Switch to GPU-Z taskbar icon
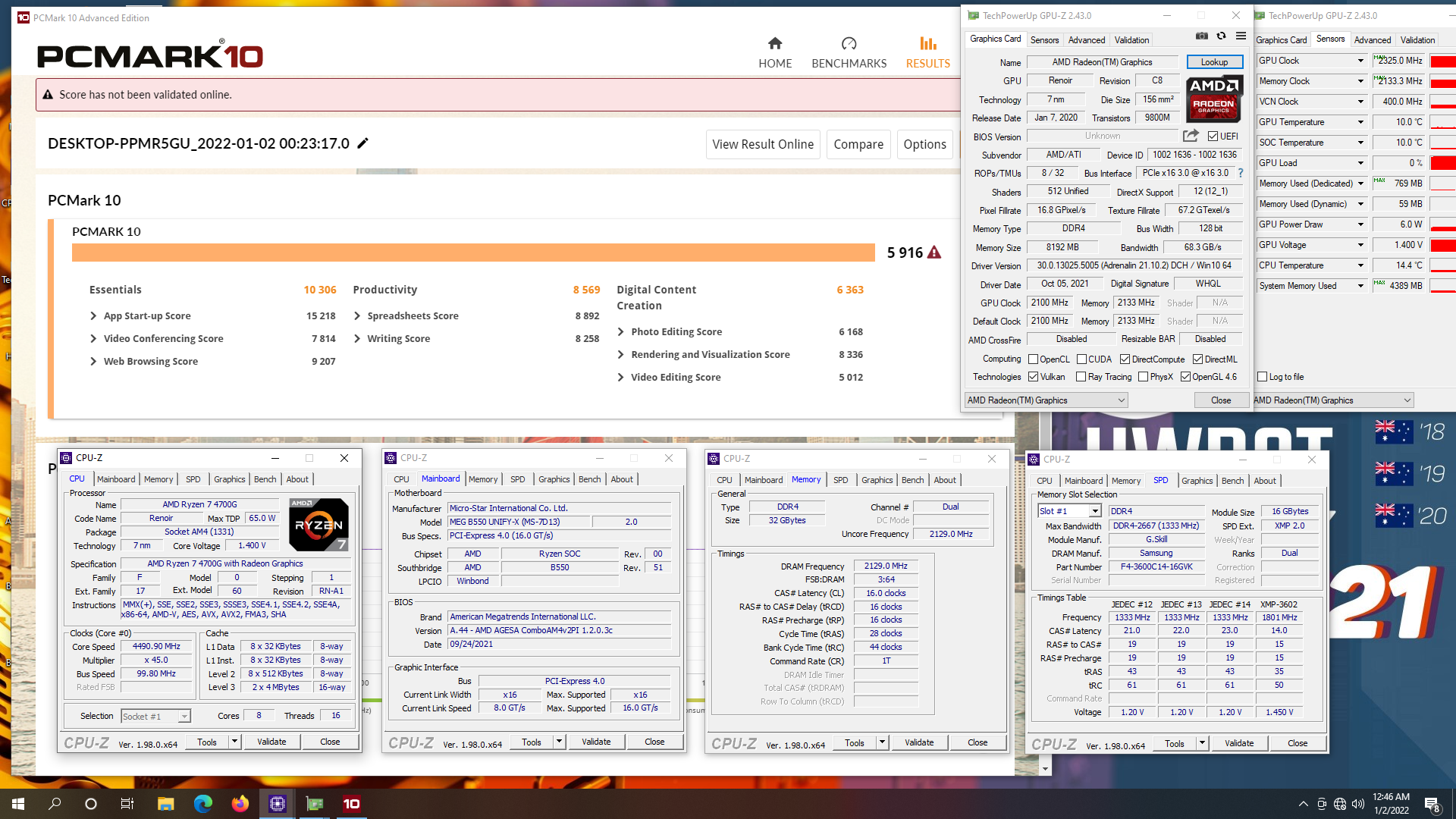1456x819 pixels. [x=315, y=804]
